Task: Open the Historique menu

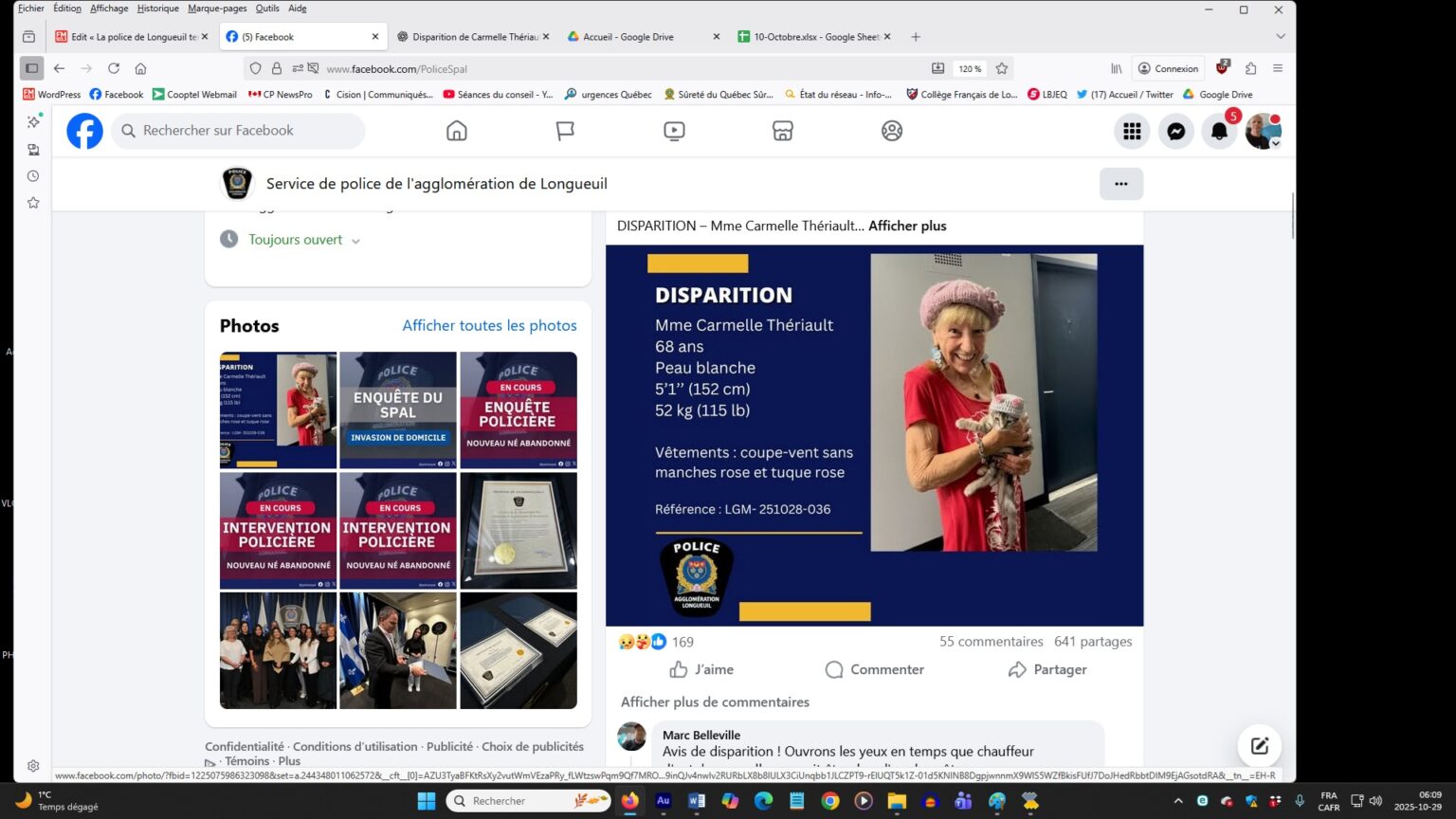Action: [x=157, y=9]
